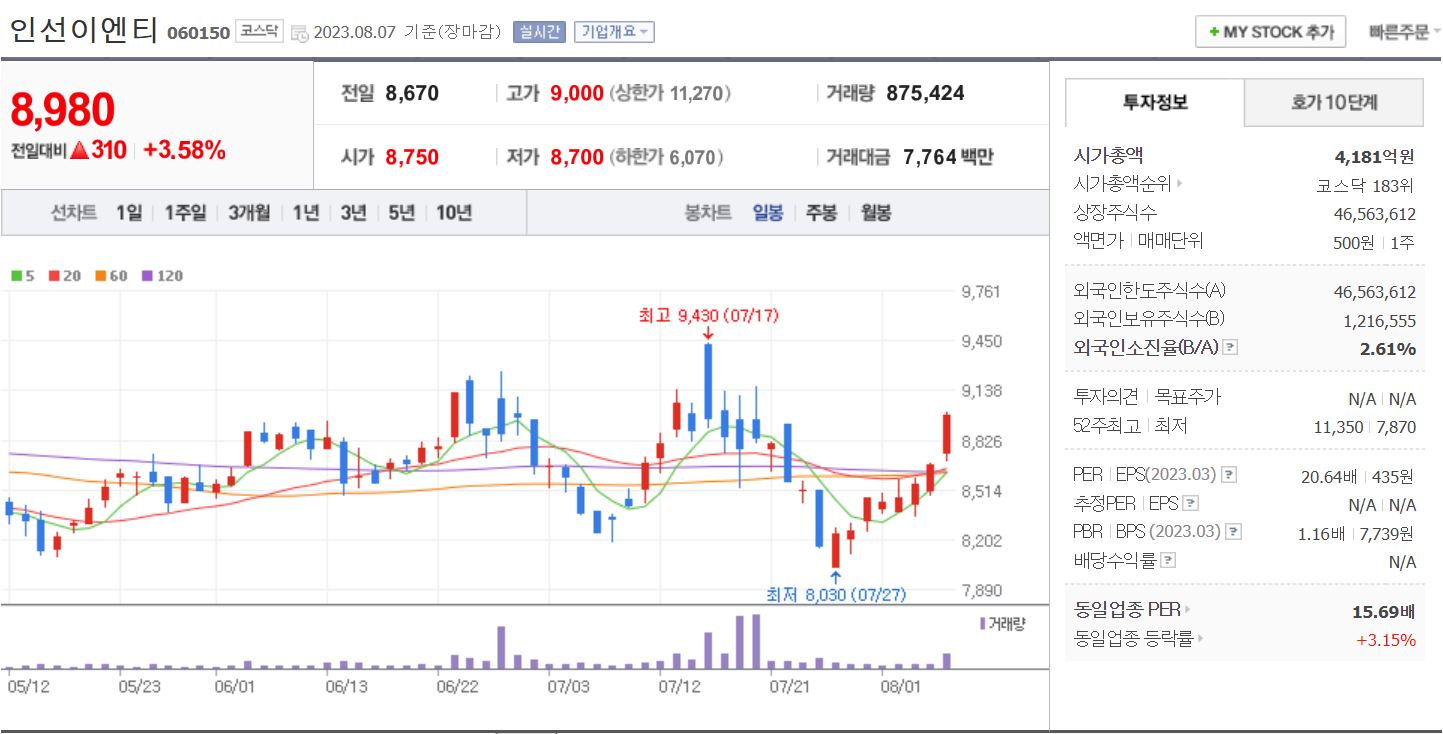This screenshot has height=734, width=1443.
Task: Click the 거래량 875,424 value
Action: click(x=925, y=94)
